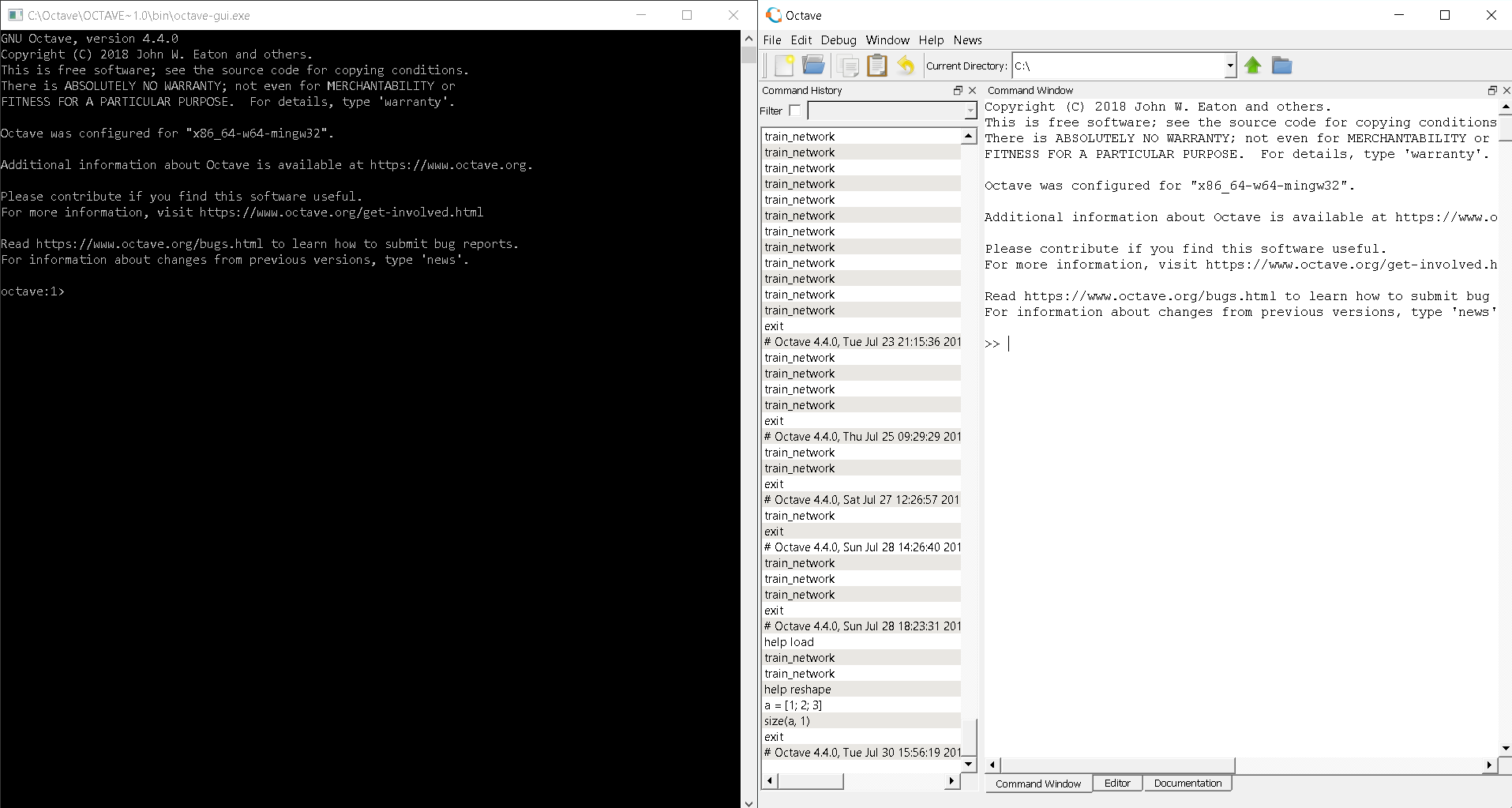Switch to the Documentation tab

1187,784
